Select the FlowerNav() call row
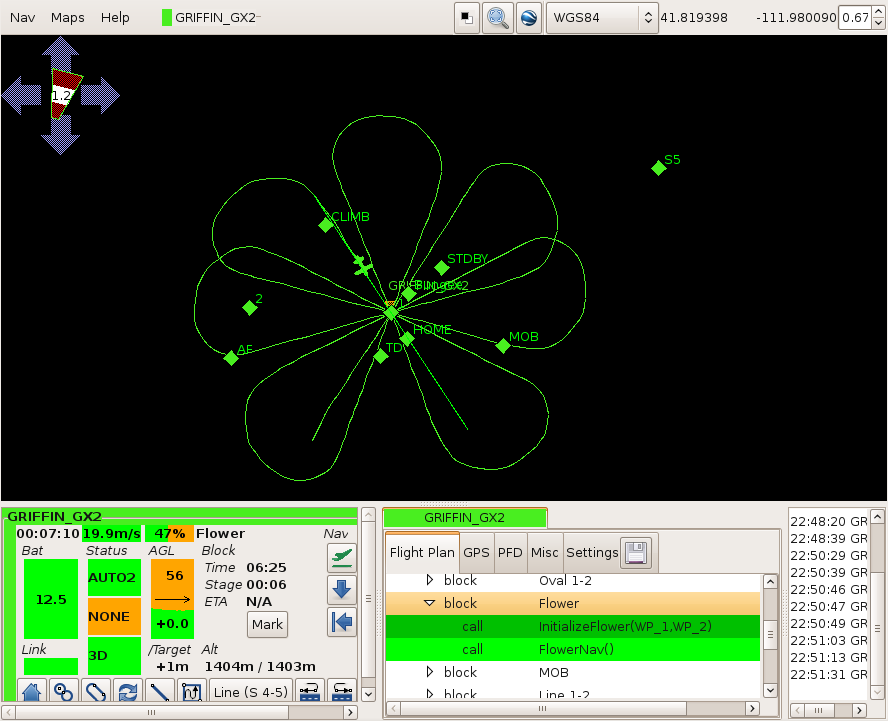The height and width of the screenshot is (721, 888). point(573,649)
